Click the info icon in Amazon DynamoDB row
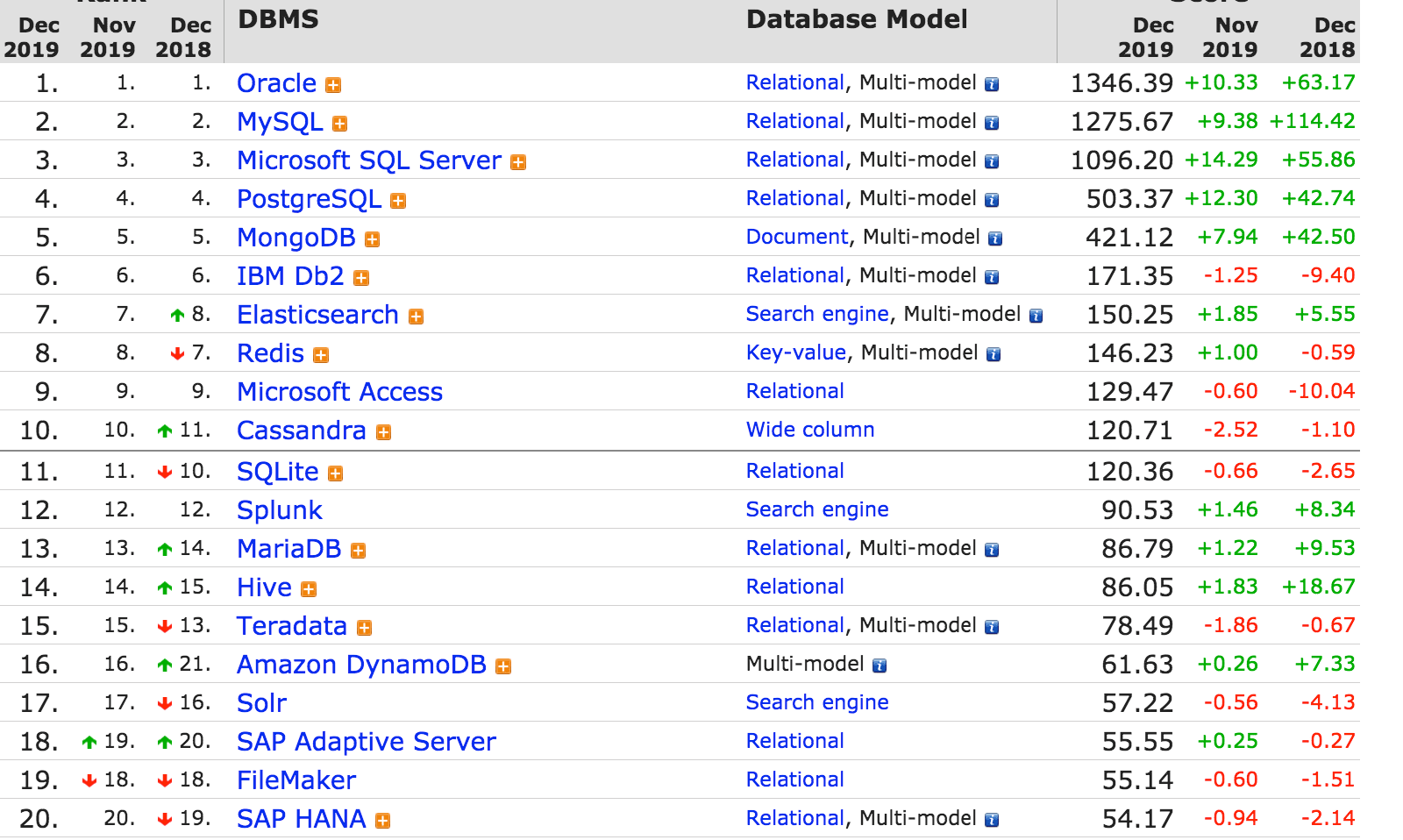 pyautogui.click(x=880, y=666)
